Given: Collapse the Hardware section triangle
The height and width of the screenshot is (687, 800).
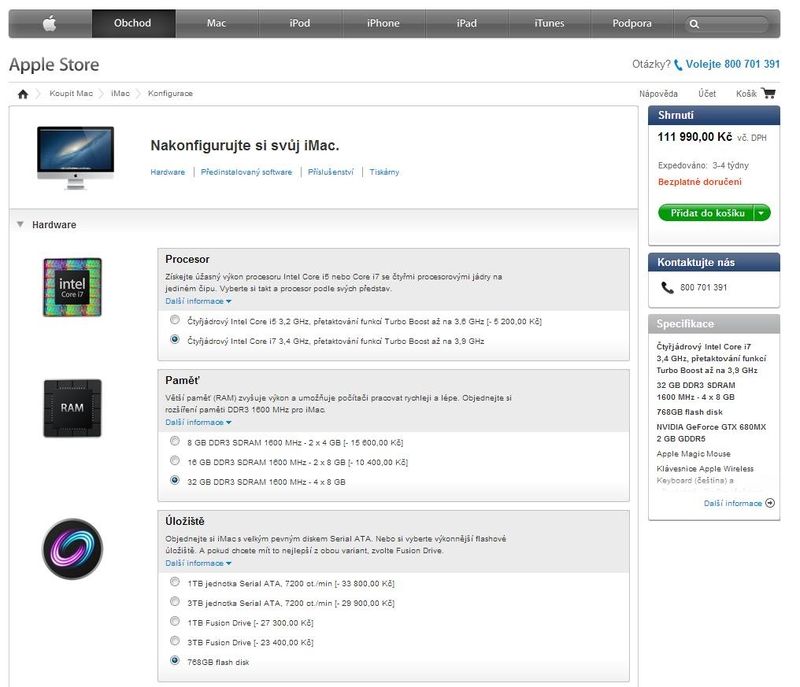Looking at the screenshot, I should pyautogui.click(x=20, y=224).
